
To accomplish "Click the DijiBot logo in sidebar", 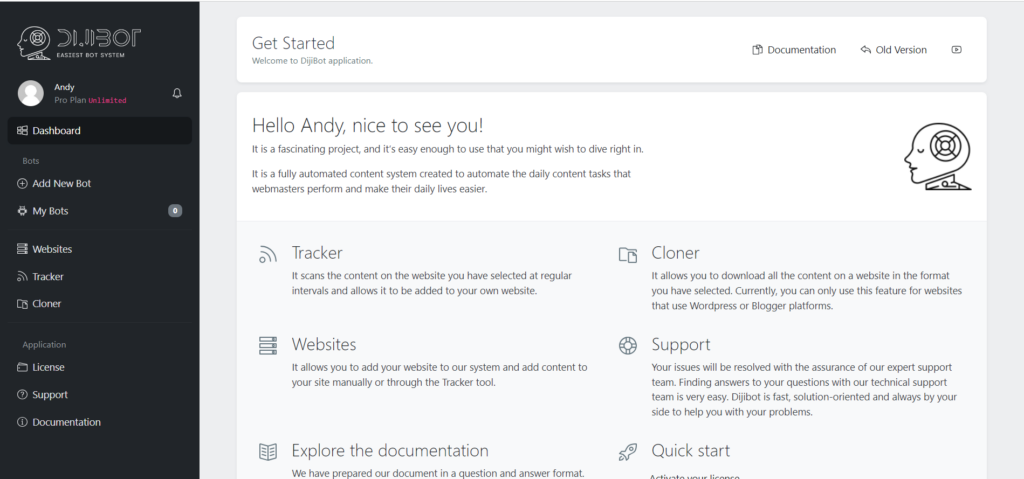I will pyautogui.click(x=78, y=43).
